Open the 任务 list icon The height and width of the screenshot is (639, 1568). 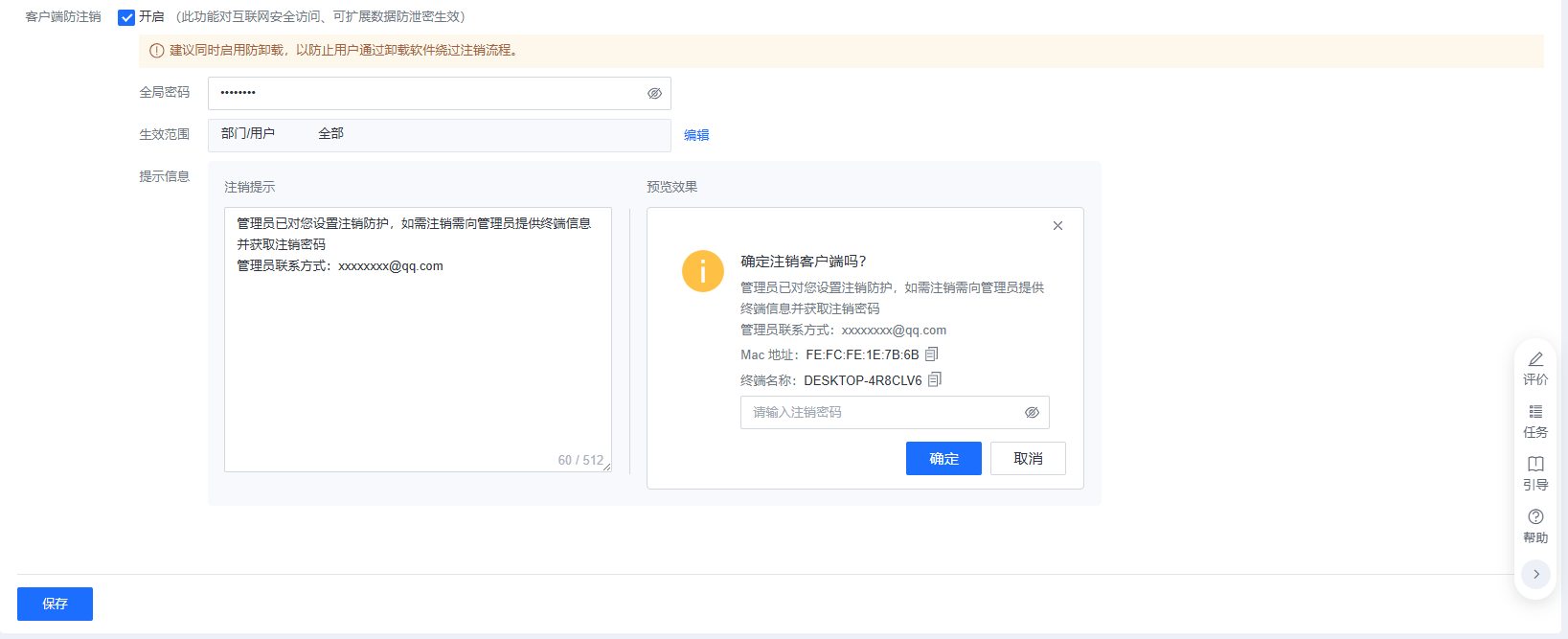[1535, 412]
